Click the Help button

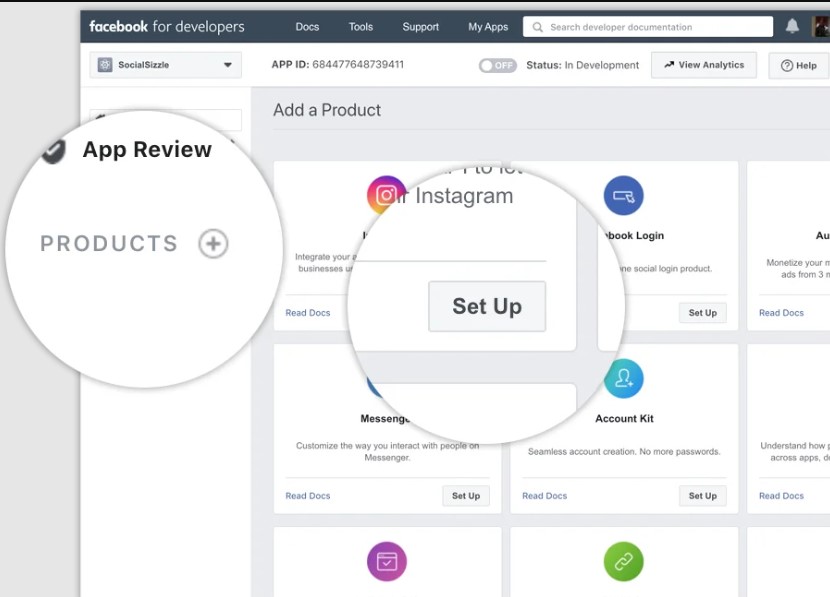pos(799,65)
